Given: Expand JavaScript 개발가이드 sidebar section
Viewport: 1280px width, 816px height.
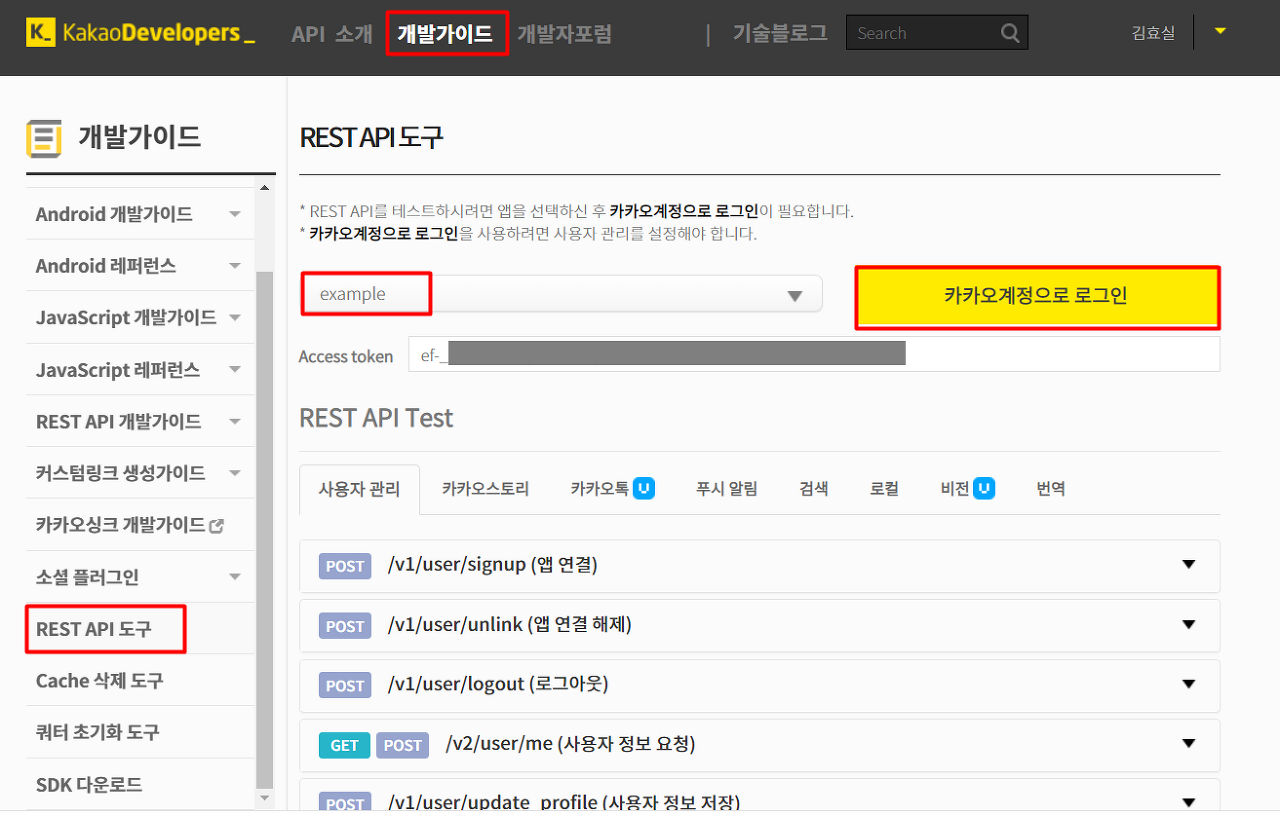Looking at the screenshot, I should point(234,318).
